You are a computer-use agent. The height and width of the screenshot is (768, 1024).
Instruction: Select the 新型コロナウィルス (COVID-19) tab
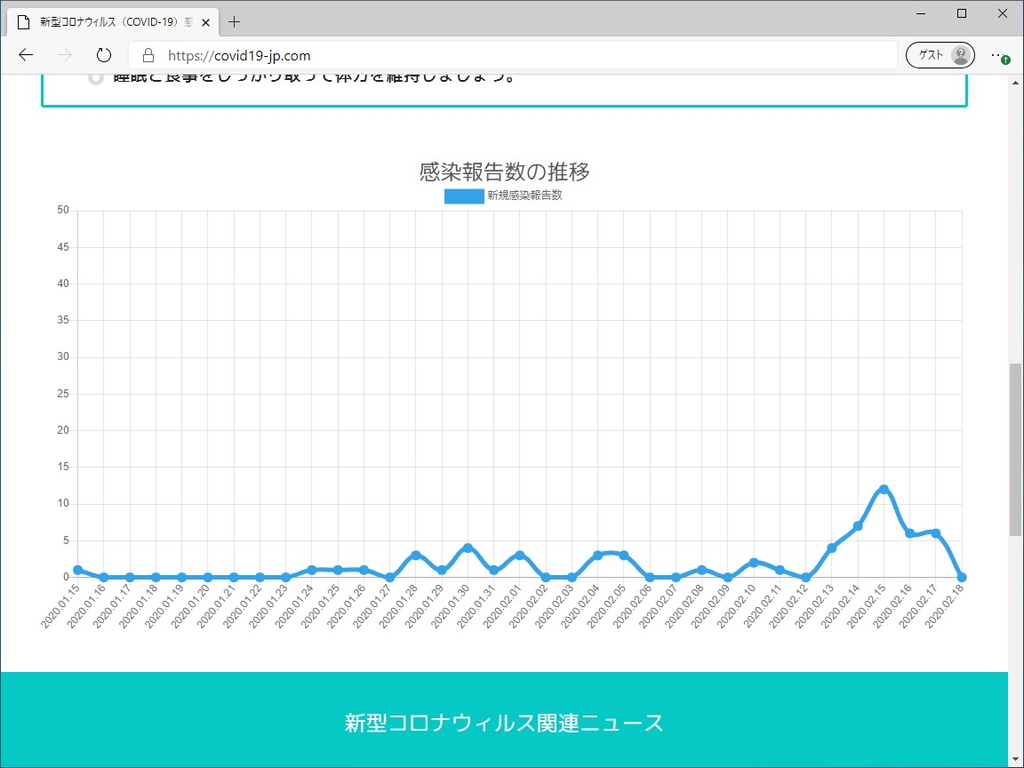pyautogui.click(x=110, y=21)
